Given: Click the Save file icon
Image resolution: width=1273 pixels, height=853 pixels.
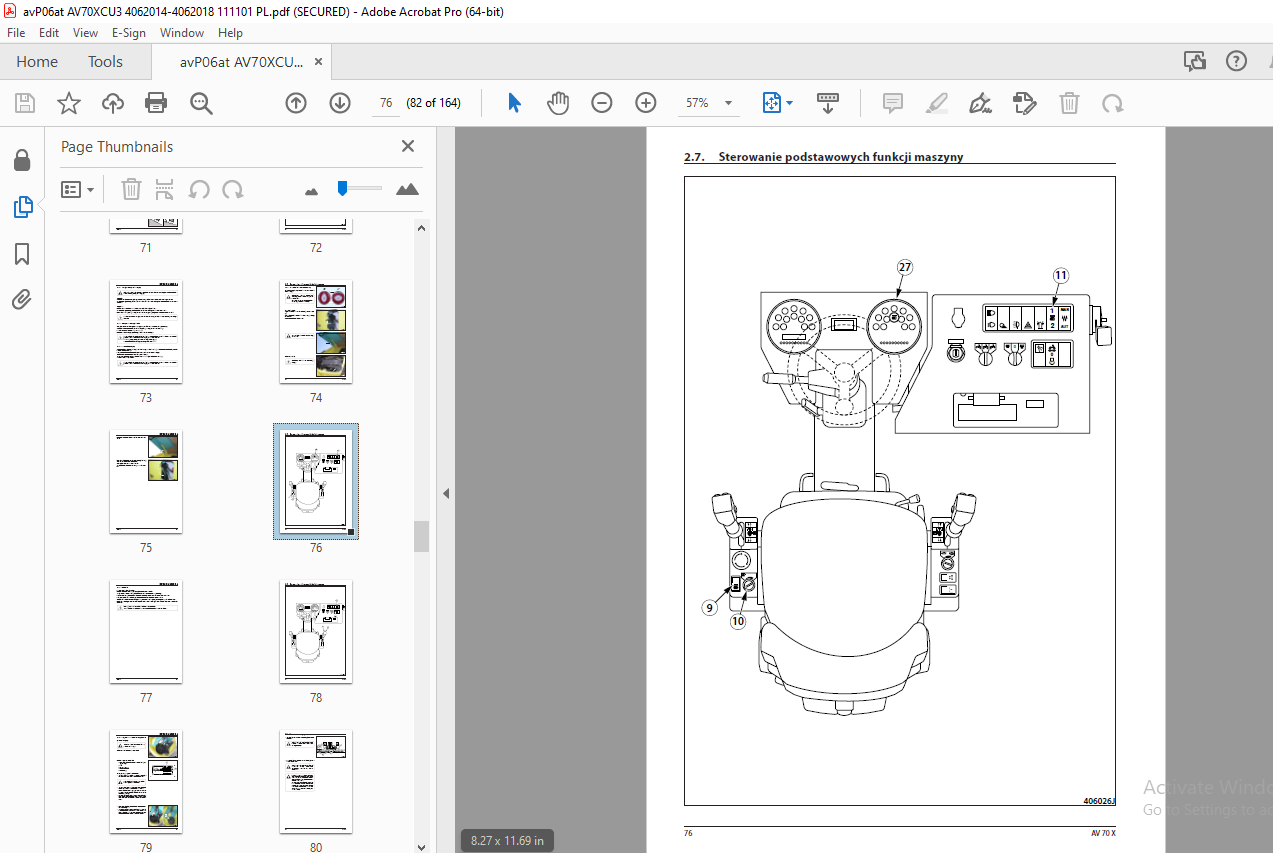Looking at the screenshot, I should click(x=25, y=103).
